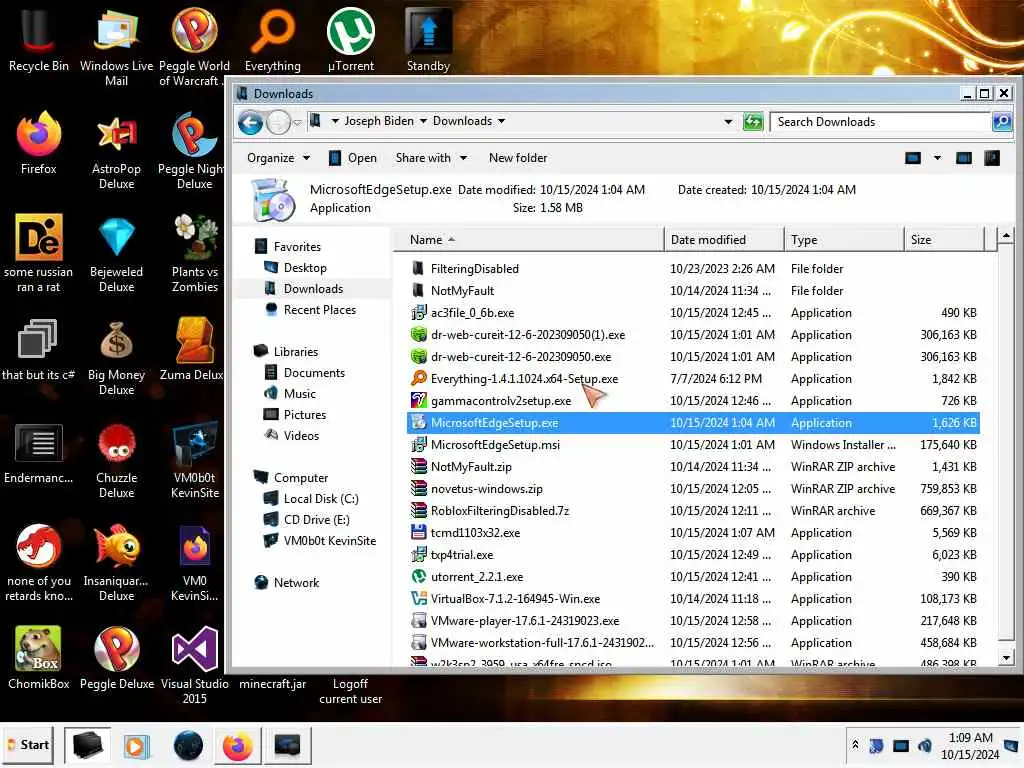Click the Standby desktop shortcut

[428, 39]
